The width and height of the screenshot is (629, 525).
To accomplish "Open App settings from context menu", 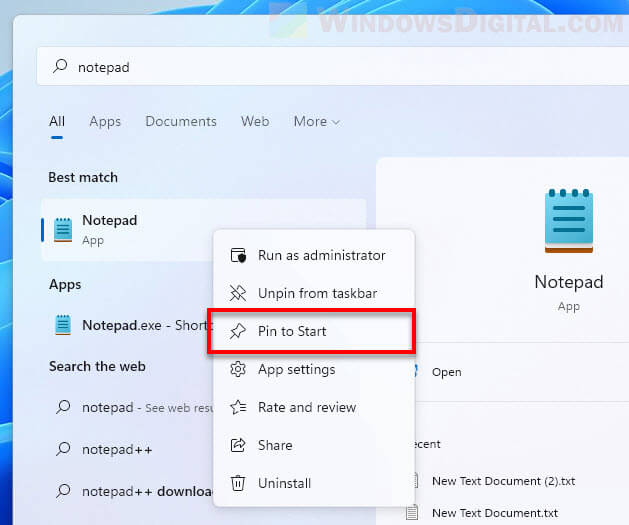I will [x=314, y=369].
